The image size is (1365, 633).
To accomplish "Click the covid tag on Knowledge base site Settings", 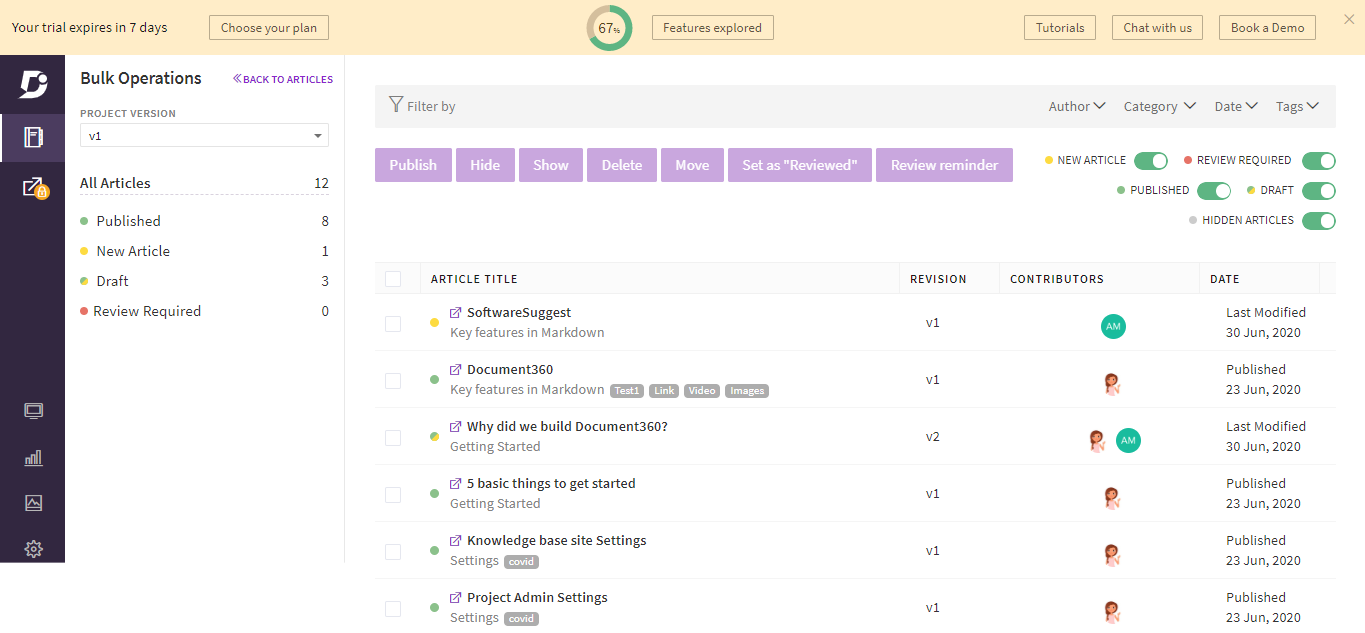I will (521, 562).
